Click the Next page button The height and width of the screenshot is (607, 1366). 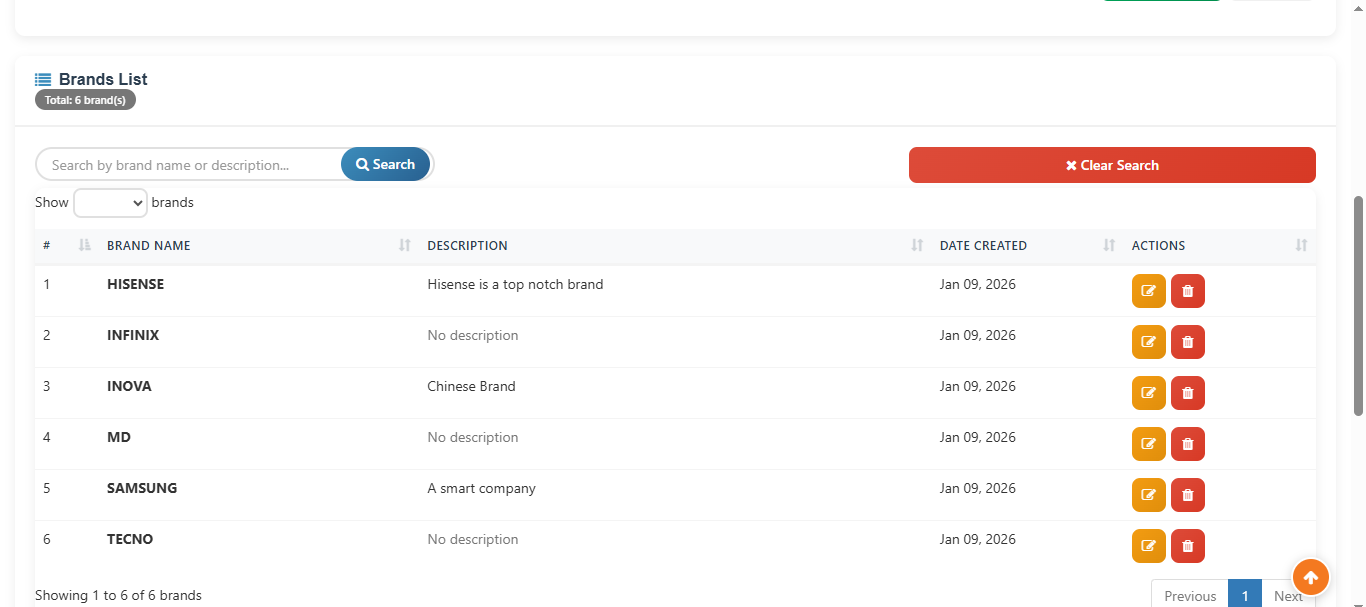click(1287, 595)
